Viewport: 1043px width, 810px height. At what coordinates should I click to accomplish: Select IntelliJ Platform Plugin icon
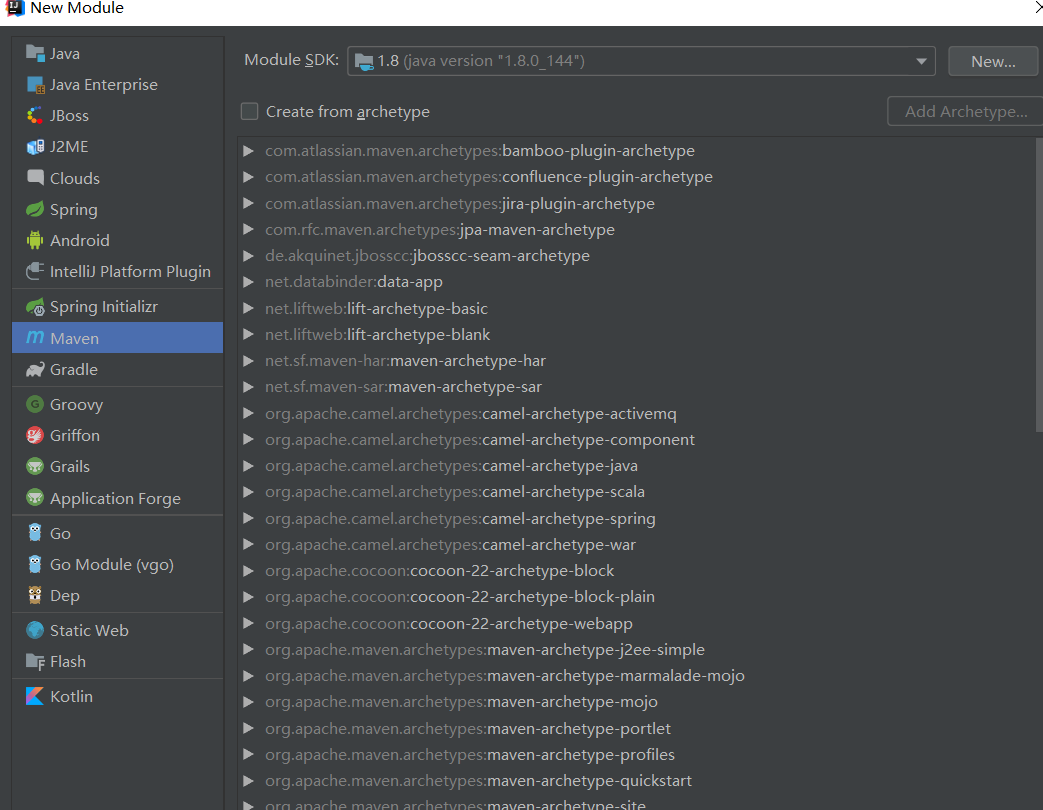35,271
